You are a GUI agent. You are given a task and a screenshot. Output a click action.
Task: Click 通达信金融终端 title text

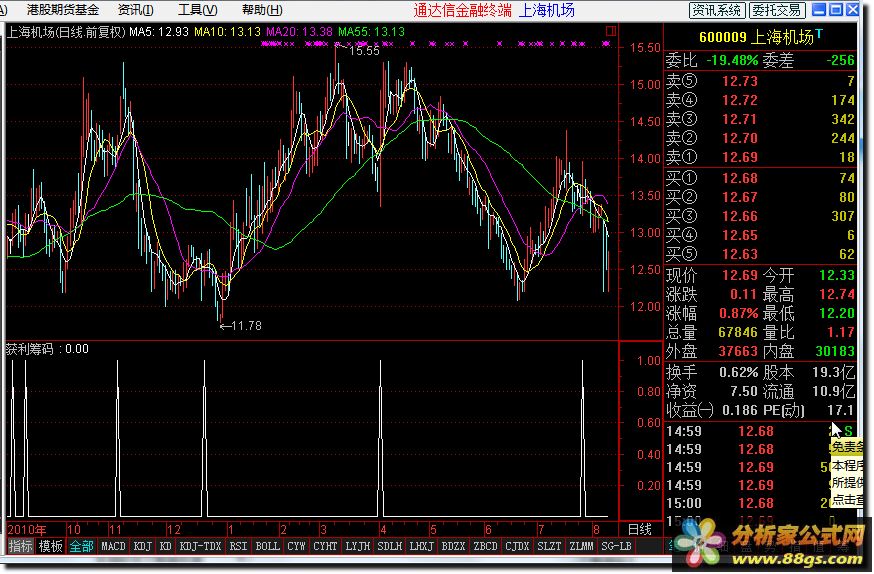coord(462,10)
